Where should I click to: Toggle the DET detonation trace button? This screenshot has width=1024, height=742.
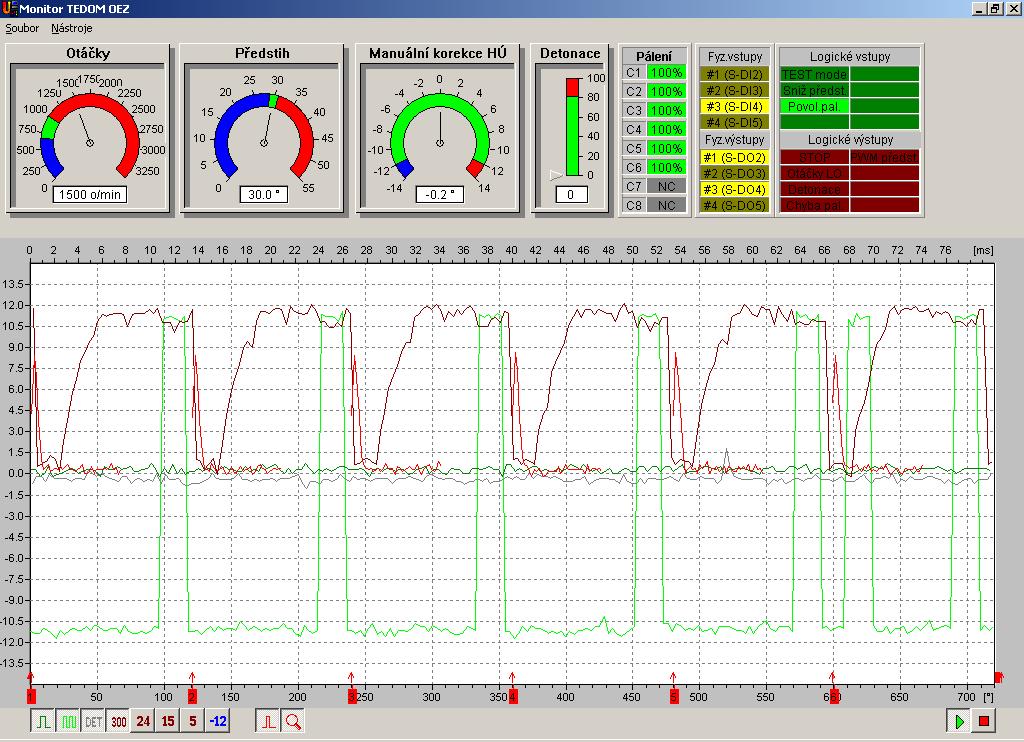[x=93, y=721]
